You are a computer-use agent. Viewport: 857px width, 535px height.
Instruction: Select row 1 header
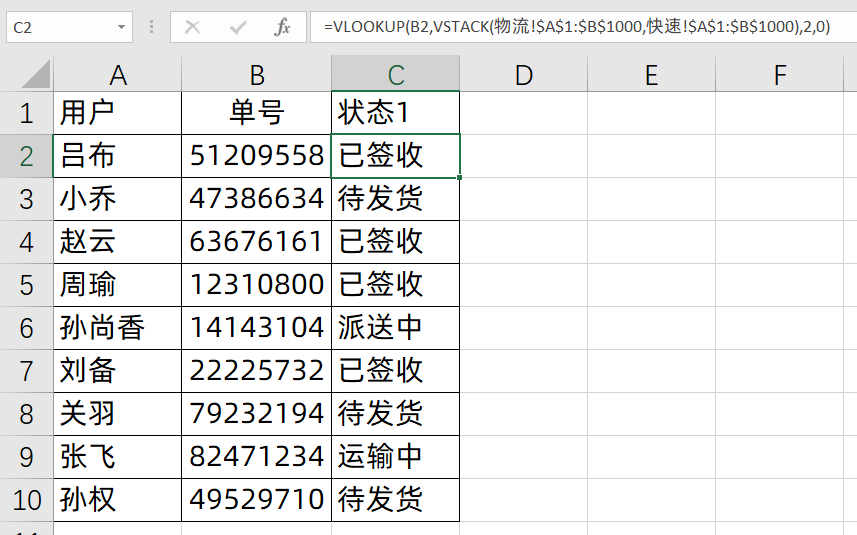[x=26, y=113]
